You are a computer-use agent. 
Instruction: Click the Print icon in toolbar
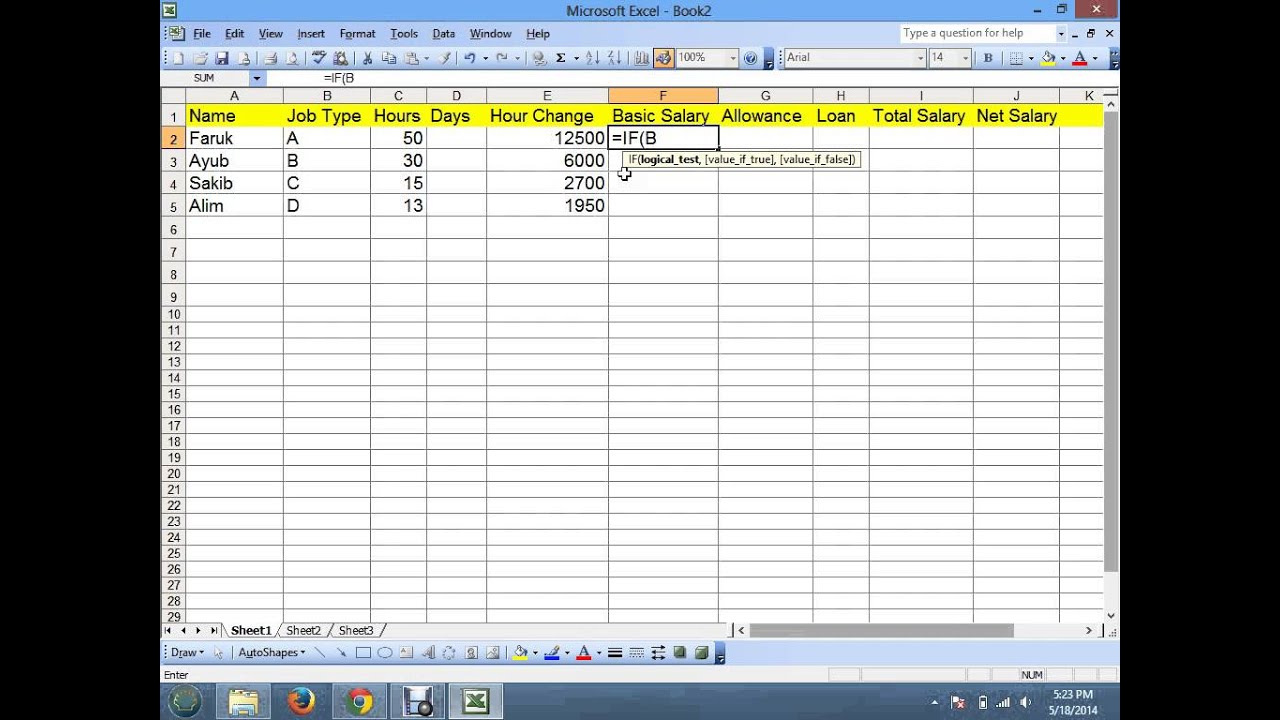pyautogui.click(x=270, y=58)
